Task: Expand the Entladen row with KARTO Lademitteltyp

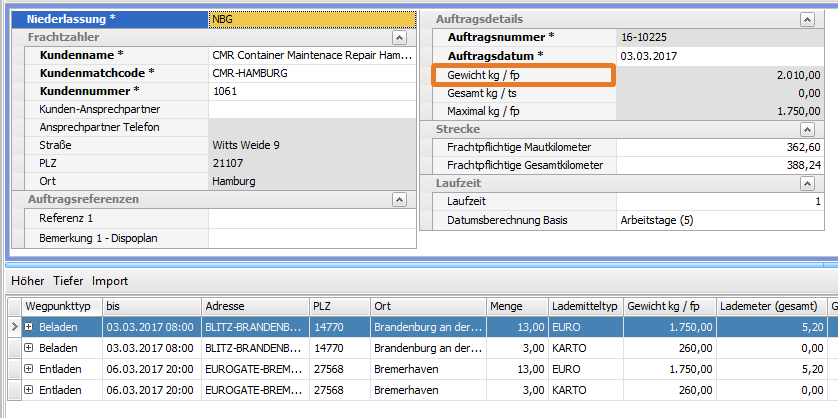Action: click(29, 387)
